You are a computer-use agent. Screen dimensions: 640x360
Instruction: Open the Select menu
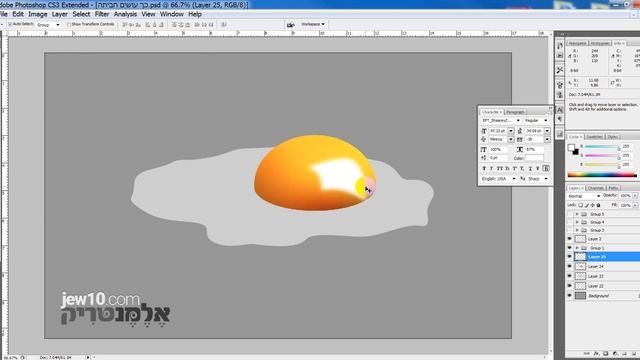pos(81,14)
